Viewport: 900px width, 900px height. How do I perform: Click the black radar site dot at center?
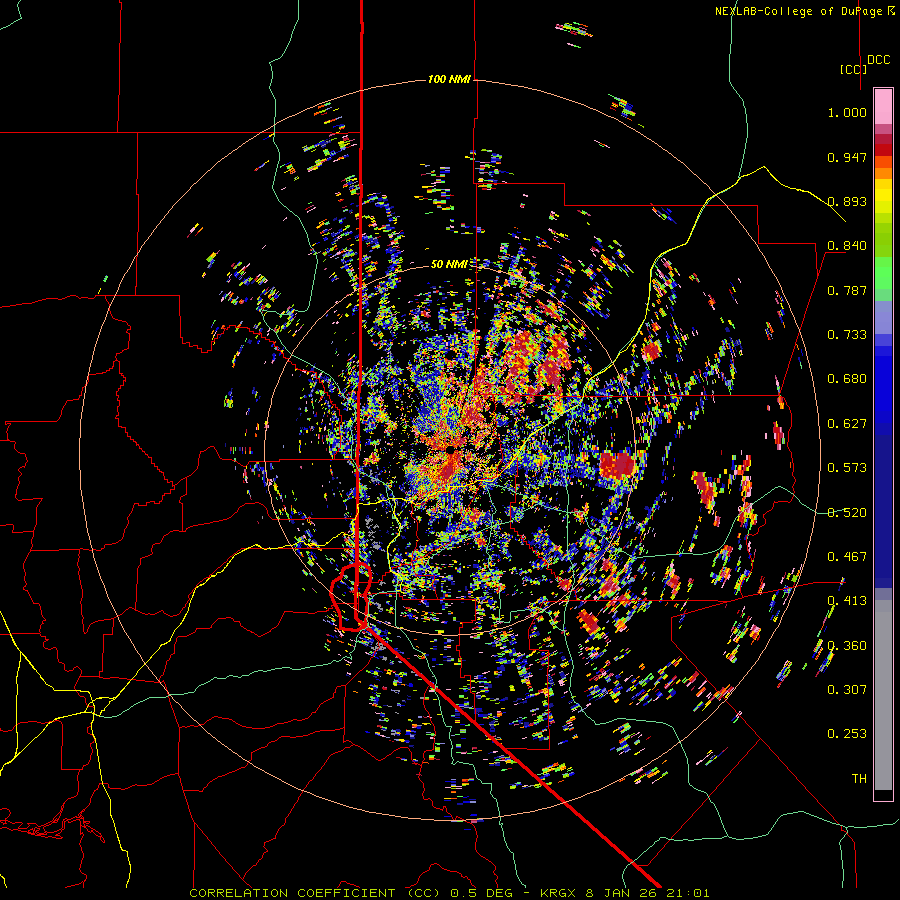[x=450, y=450]
